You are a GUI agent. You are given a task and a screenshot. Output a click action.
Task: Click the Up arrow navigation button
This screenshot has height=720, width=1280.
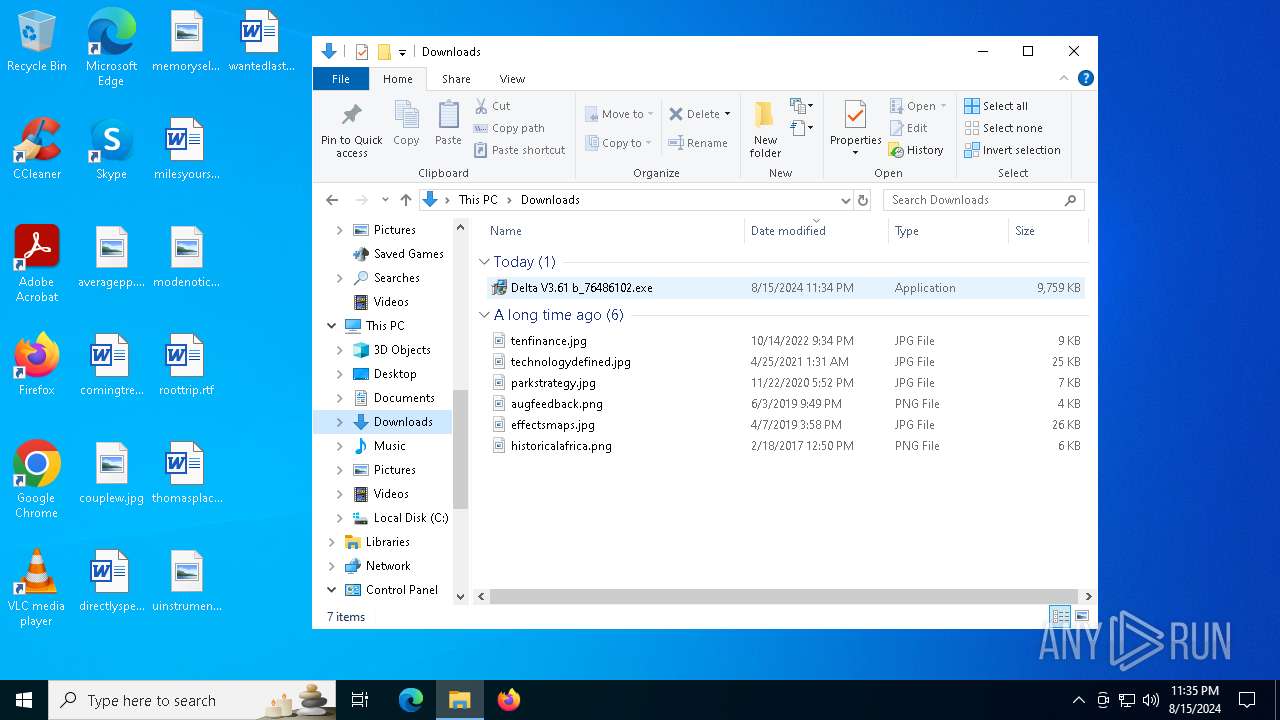(x=405, y=200)
